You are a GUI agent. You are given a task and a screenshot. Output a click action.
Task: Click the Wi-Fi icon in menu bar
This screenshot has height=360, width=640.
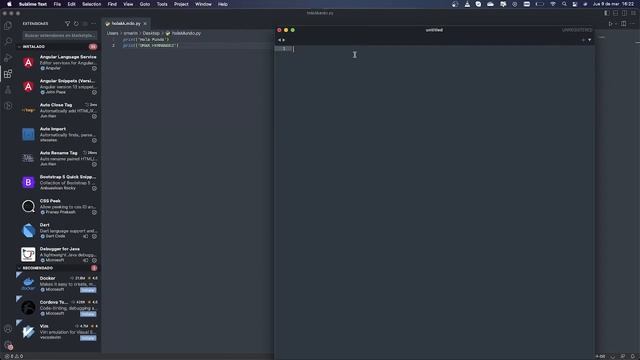[553, 4]
